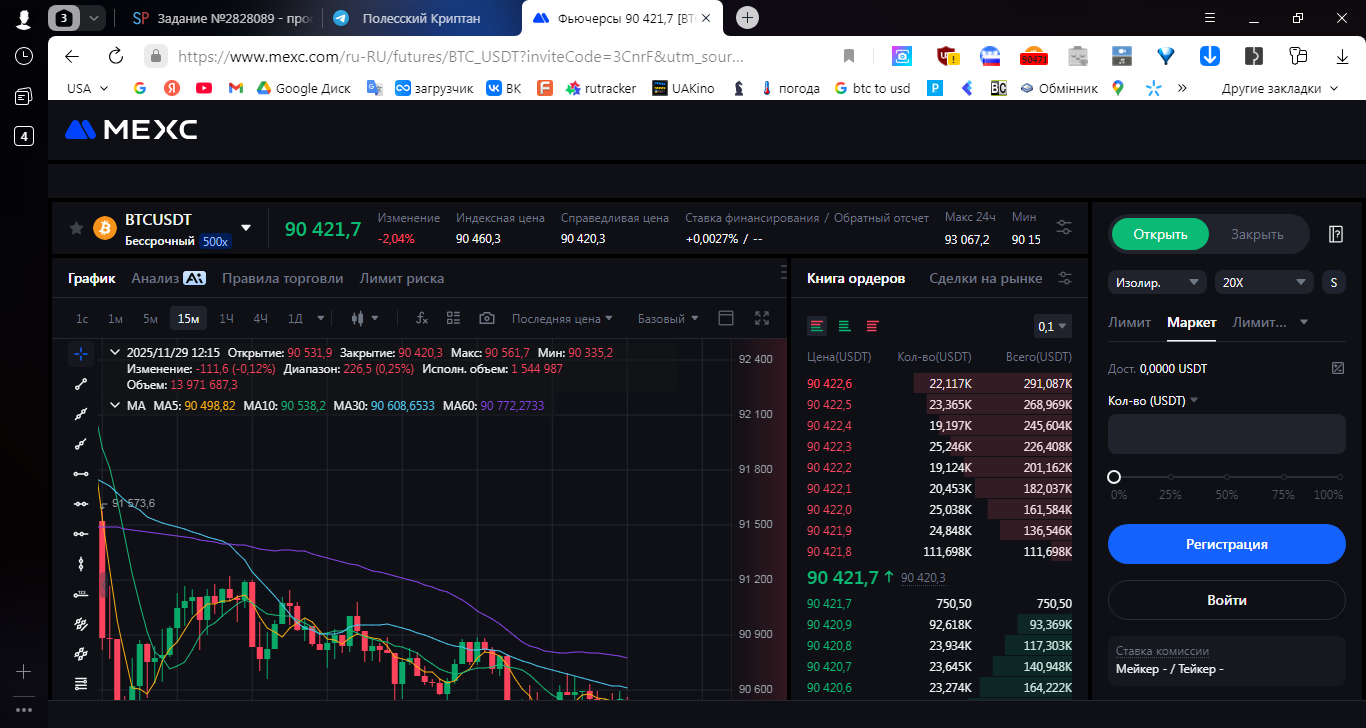Set quantity slider to 100% mark
Viewport: 1366px width, 728px height.
[x=1339, y=478]
